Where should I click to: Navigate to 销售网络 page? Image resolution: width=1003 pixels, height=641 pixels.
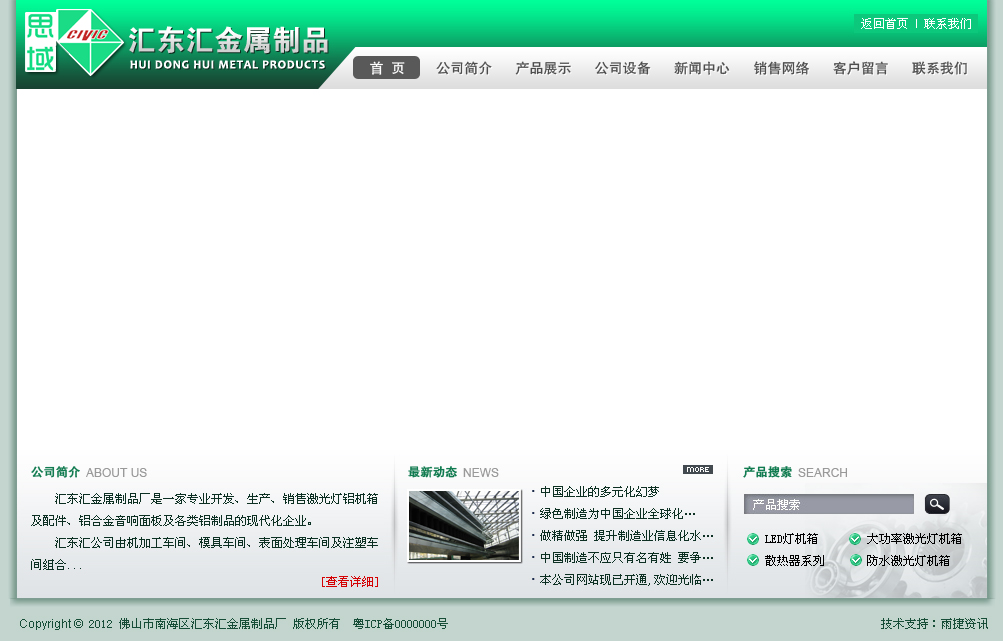(x=781, y=68)
